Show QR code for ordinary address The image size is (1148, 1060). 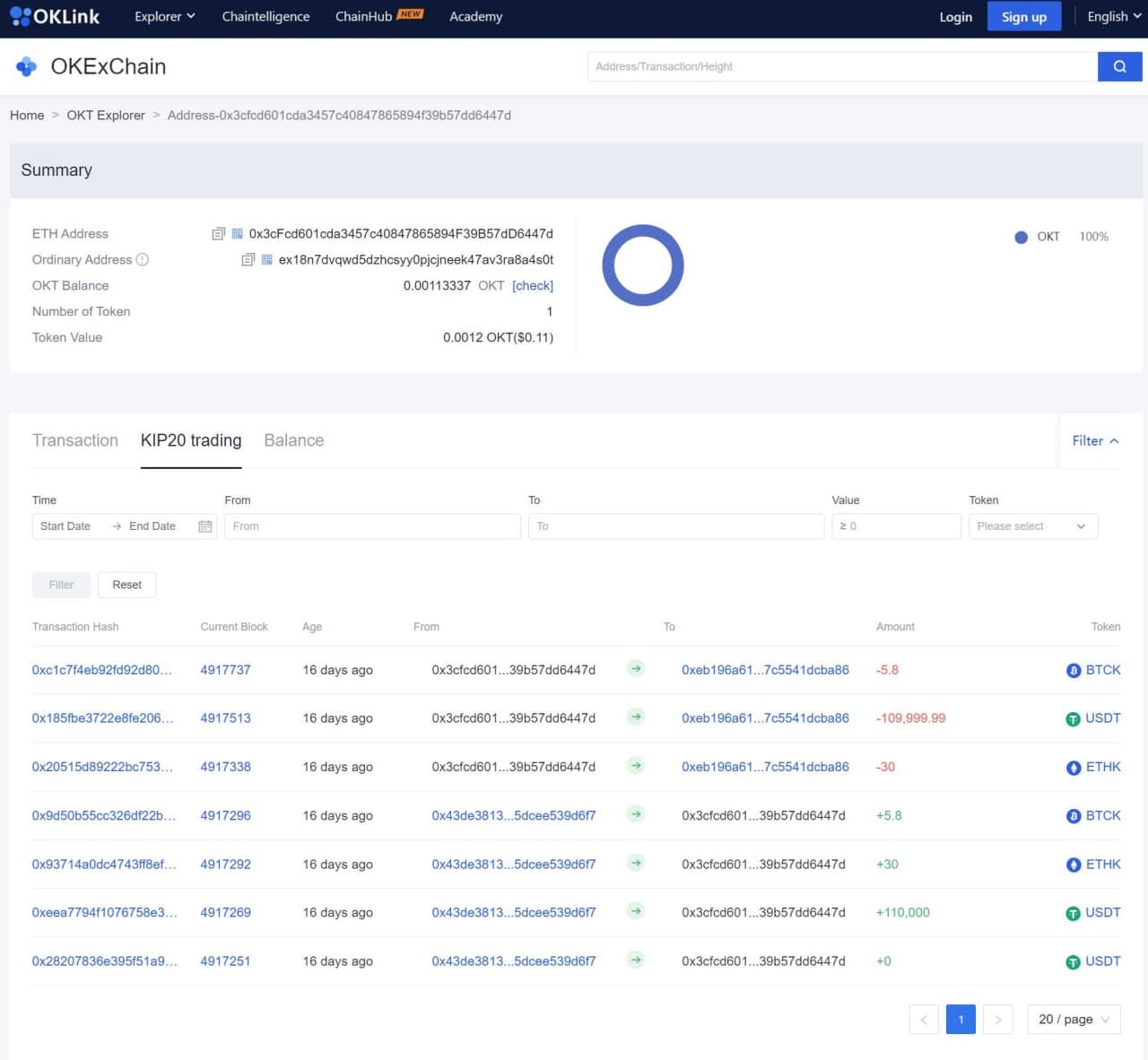click(267, 260)
